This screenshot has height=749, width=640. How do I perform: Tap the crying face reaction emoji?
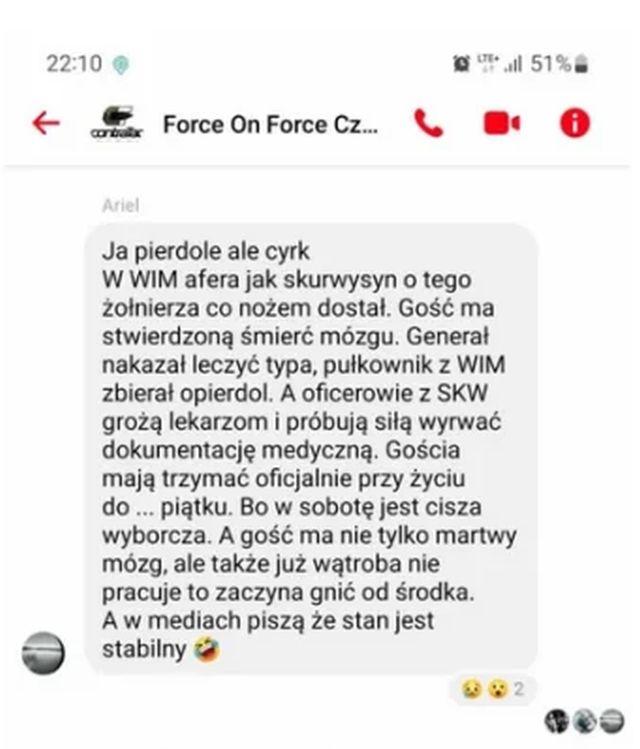[471, 689]
